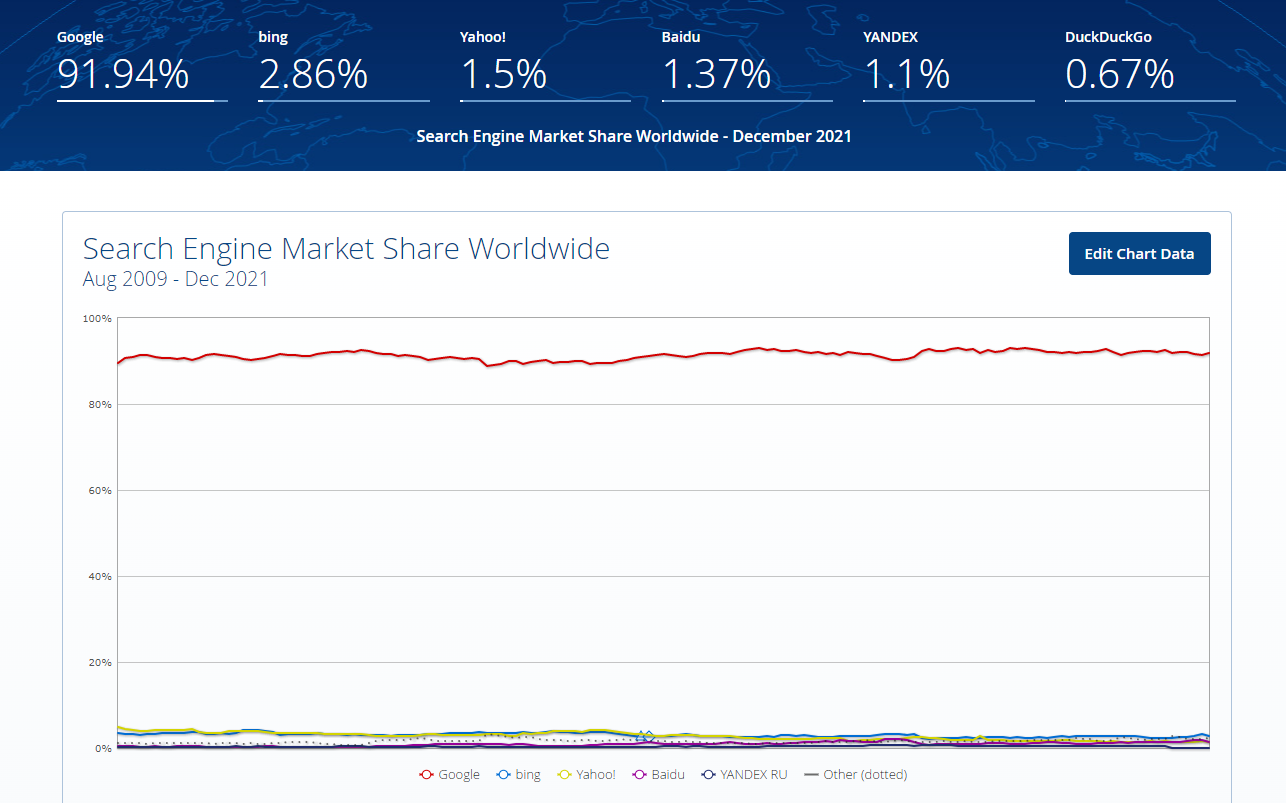Select the Yahoo! 1.5% stat
Viewport: 1286px width, 803px height.
(545, 64)
